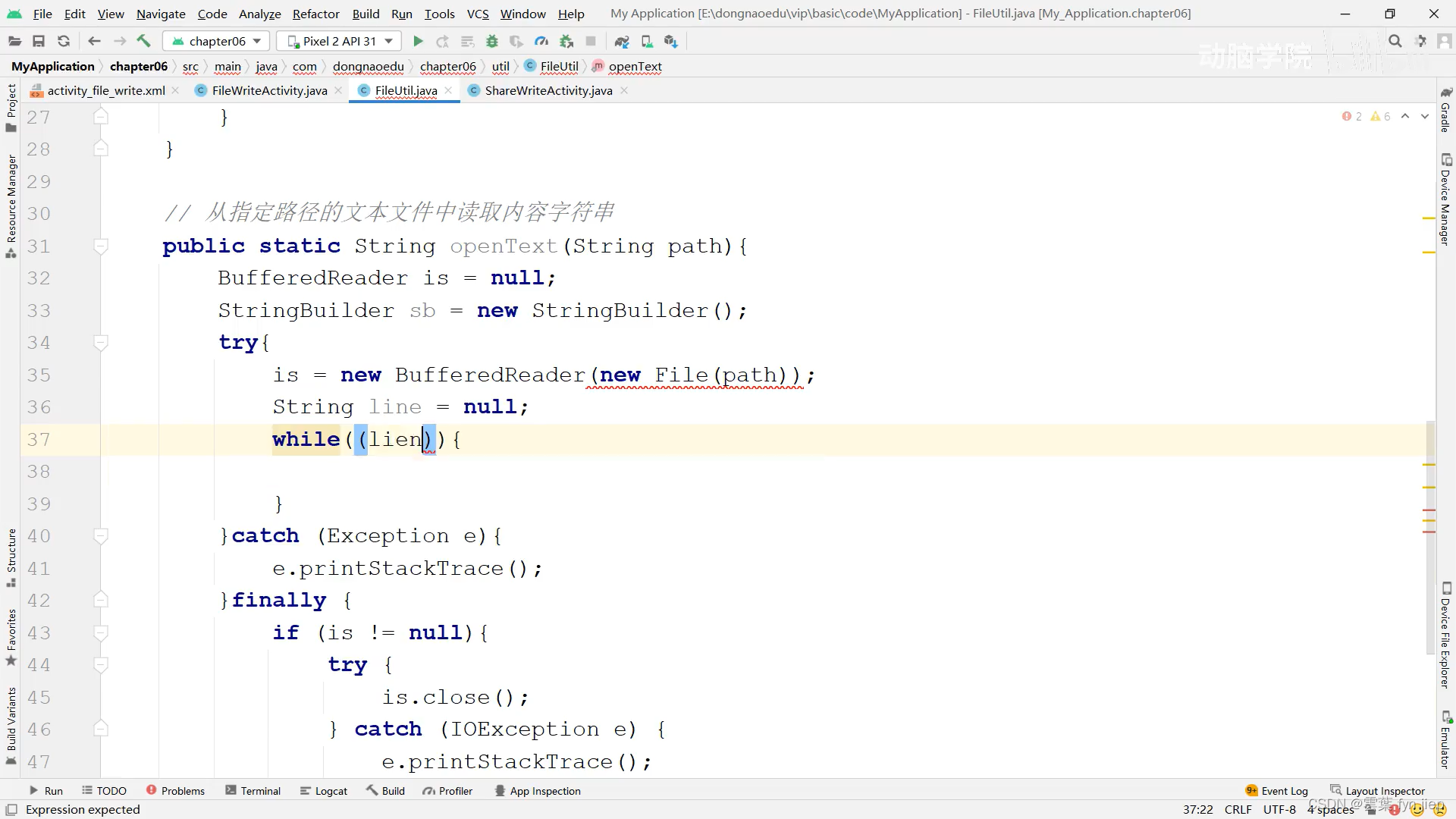Switch to the FileUtil.java tab

coord(406,90)
